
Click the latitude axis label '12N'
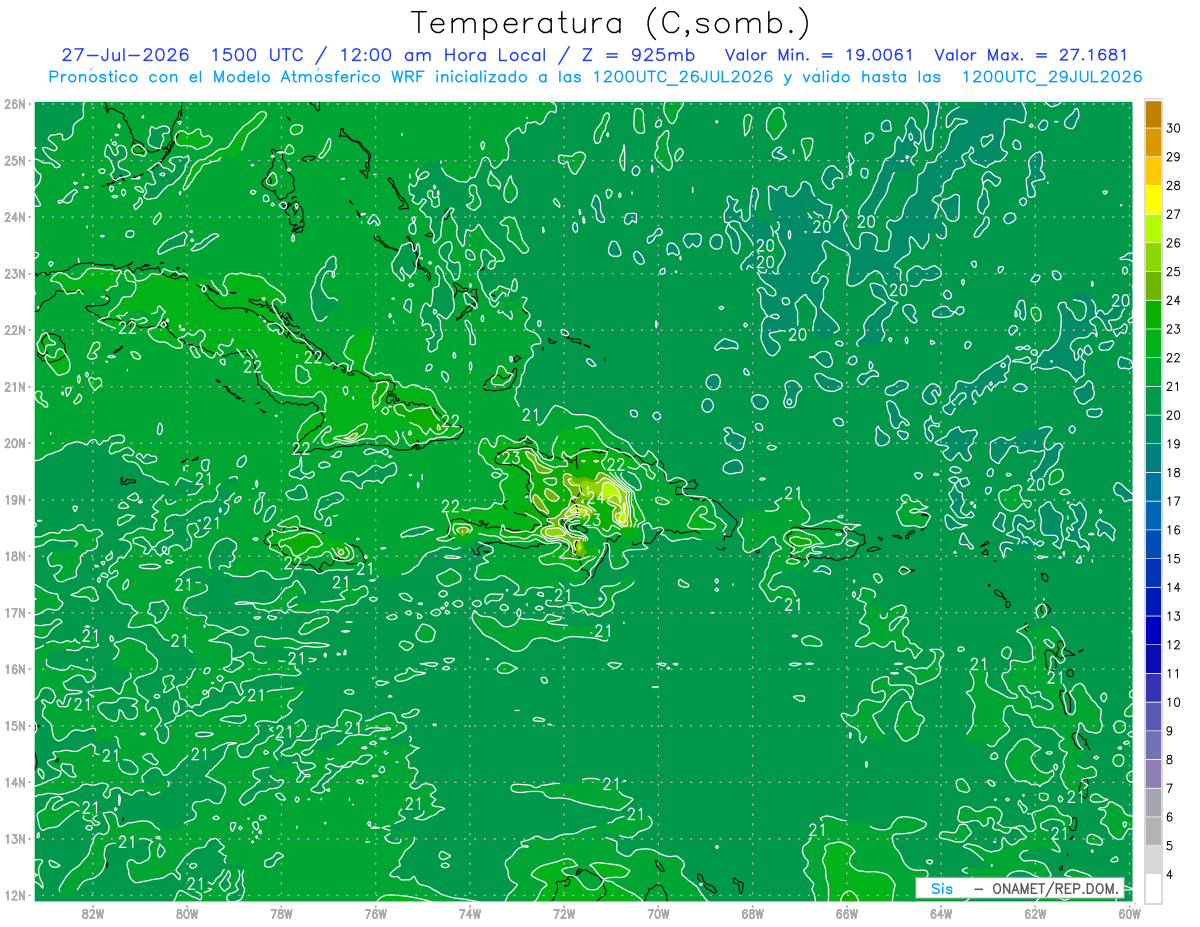[x=14, y=895]
